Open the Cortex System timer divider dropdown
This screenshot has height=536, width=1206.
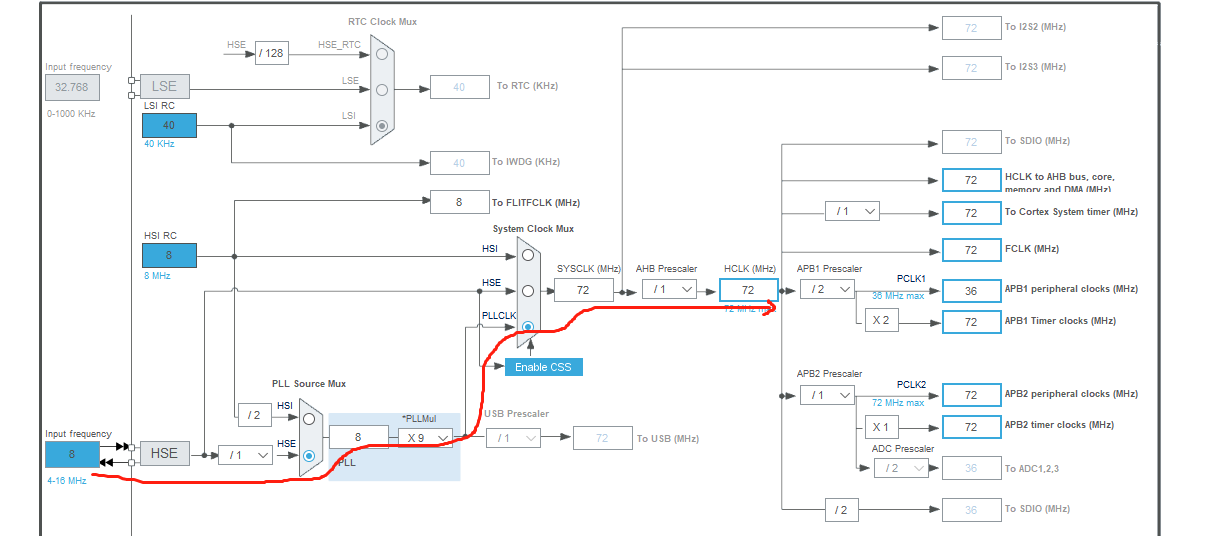click(852, 211)
